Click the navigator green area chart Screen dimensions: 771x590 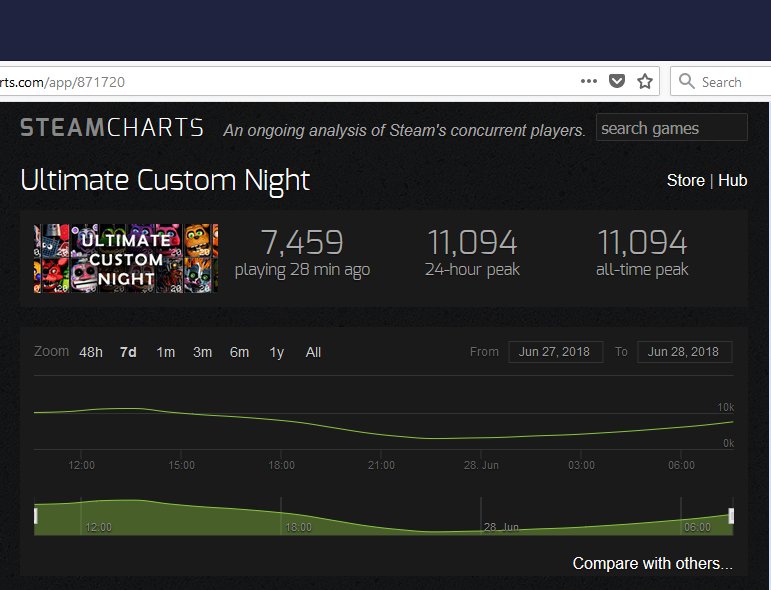[x=384, y=517]
